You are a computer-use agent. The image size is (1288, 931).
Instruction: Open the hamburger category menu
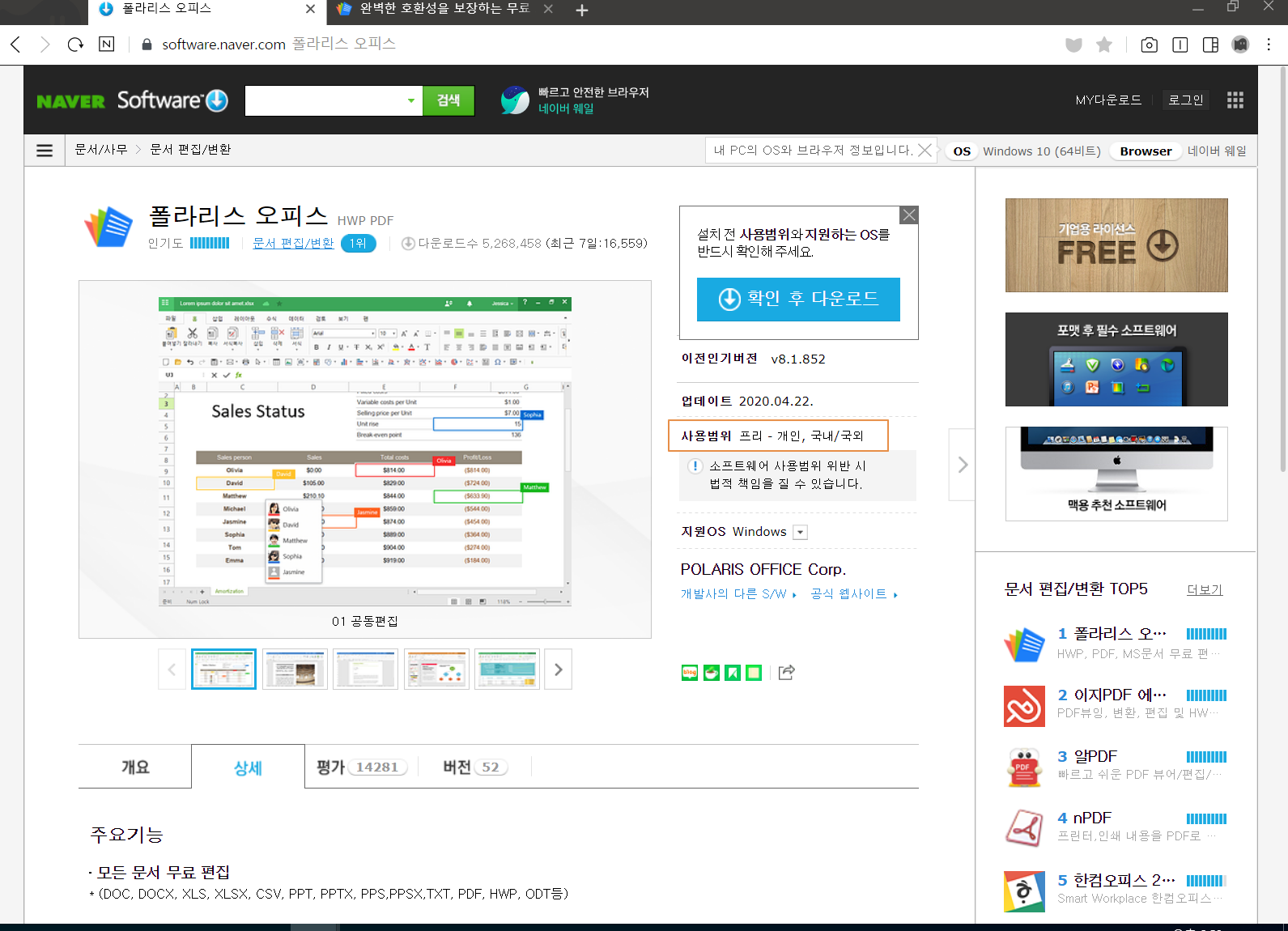click(45, 151)
